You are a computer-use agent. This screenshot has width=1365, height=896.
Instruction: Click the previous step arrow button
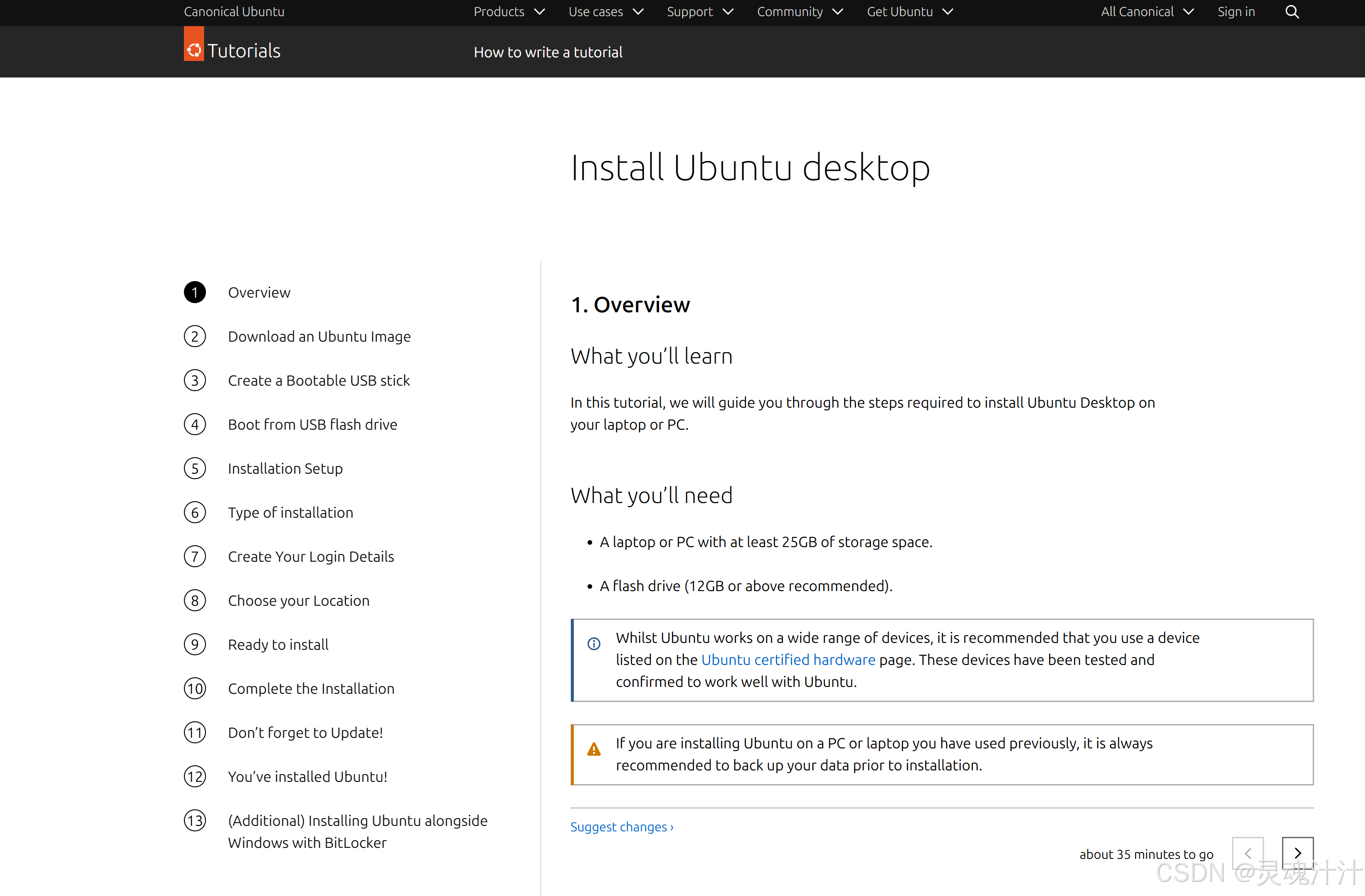1248,853
